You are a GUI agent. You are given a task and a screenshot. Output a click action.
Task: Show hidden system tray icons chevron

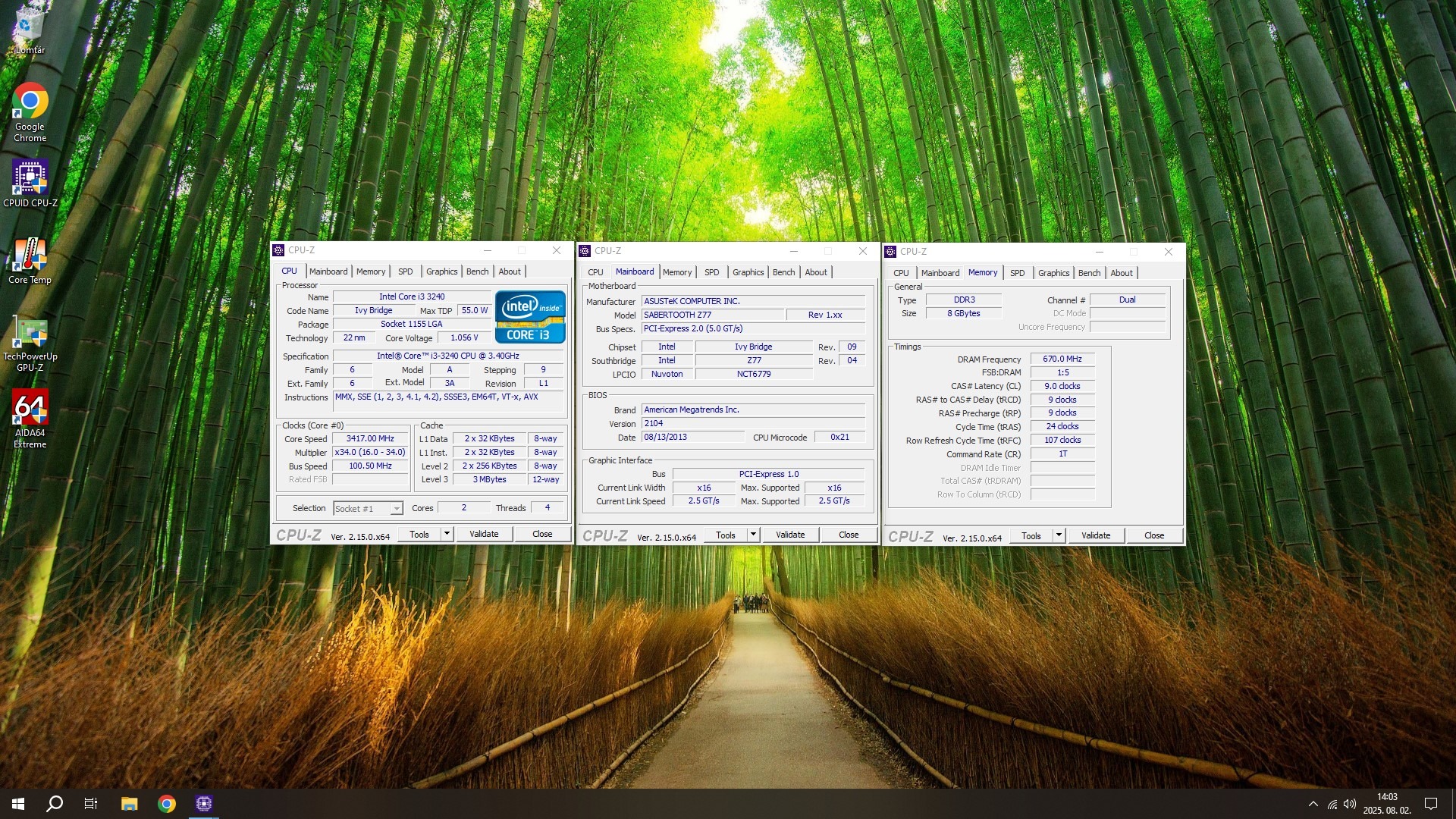[x=1313, y=805]
